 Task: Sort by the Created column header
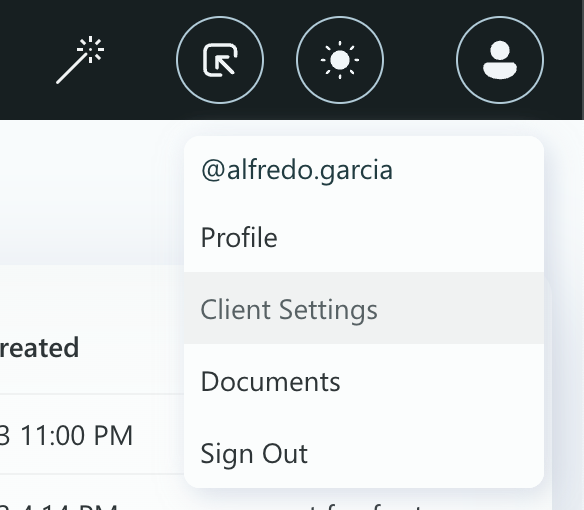(39, 347)
